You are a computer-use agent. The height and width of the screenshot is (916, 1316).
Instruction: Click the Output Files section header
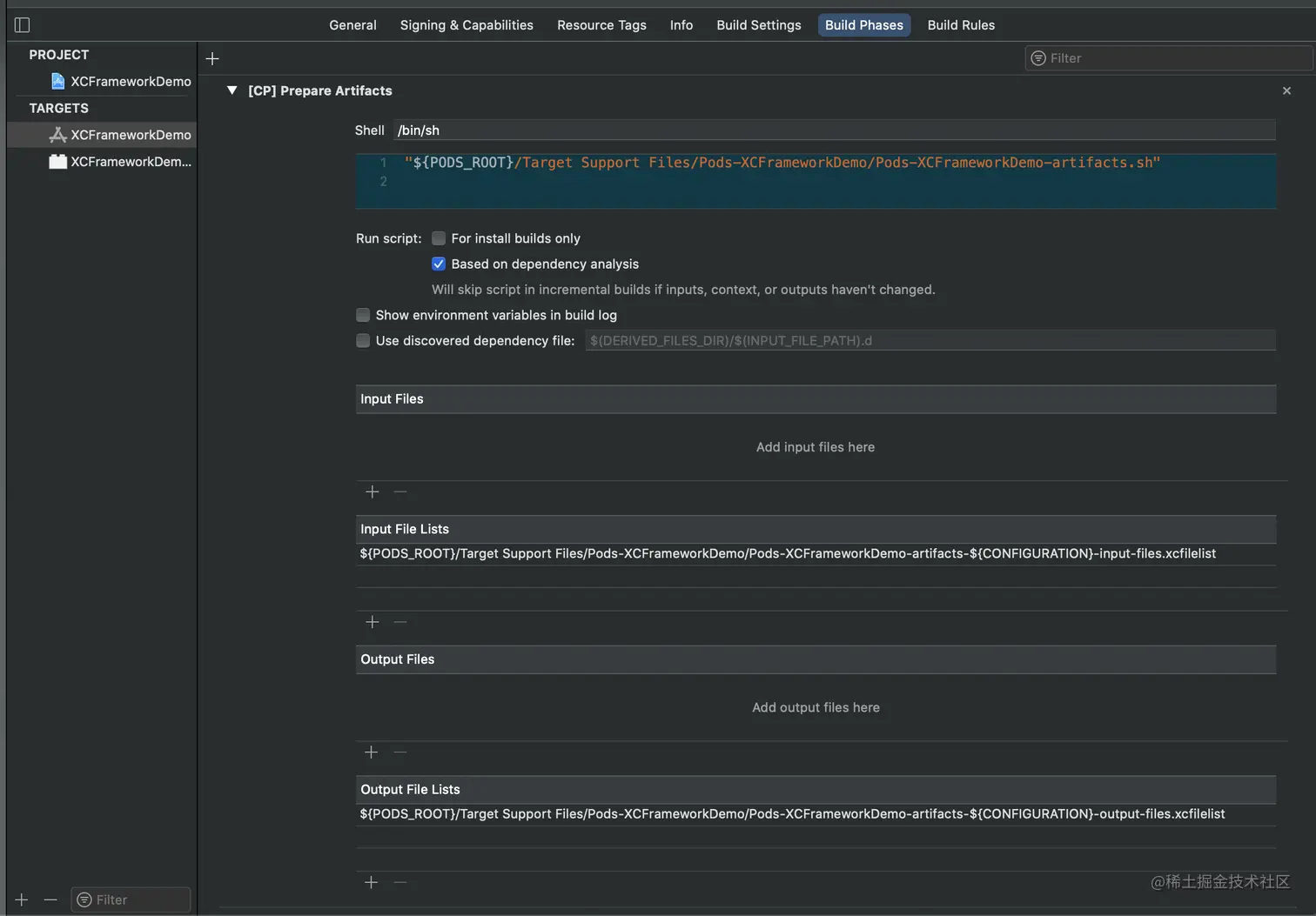point(816,659)
